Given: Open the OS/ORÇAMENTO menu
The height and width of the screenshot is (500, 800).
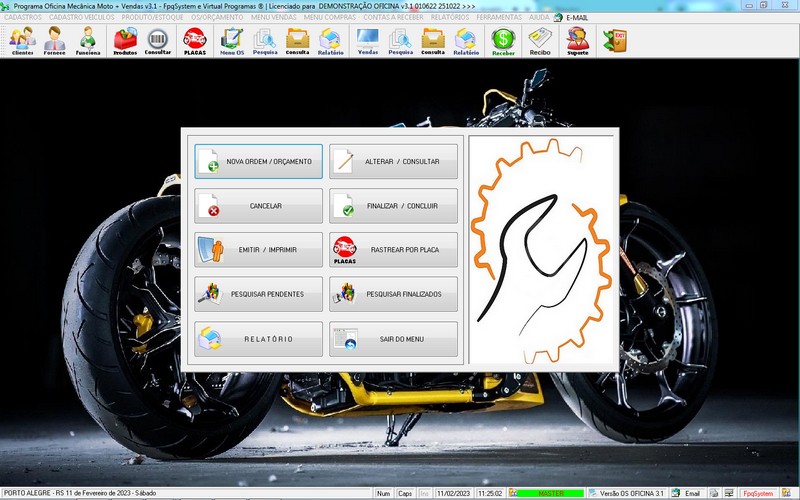Looking at the screenshot, I should (x=217, y=17).
